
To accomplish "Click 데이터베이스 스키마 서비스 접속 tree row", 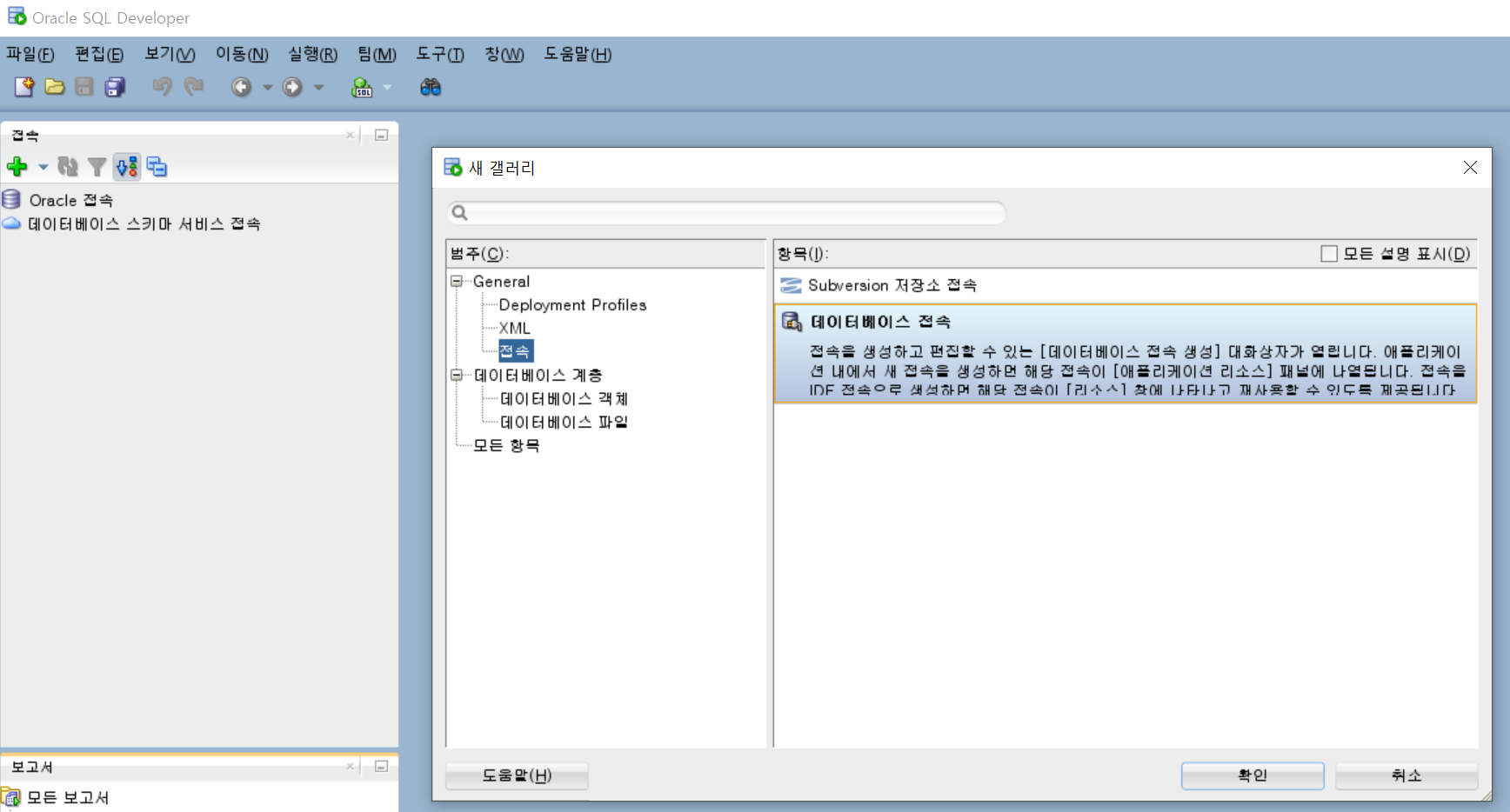I will pos(144,223).
